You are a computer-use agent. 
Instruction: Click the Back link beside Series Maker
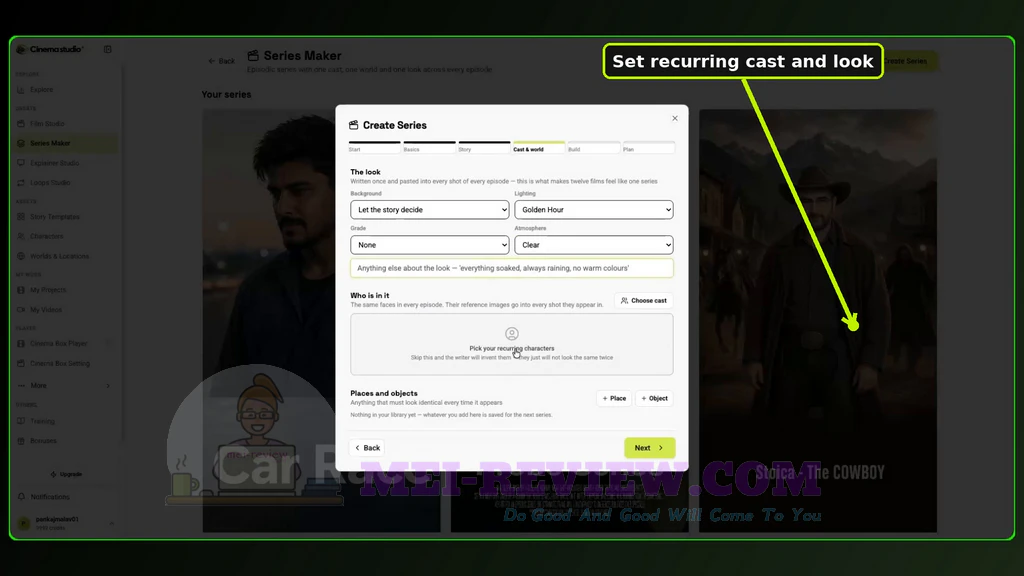click(221, 61)
